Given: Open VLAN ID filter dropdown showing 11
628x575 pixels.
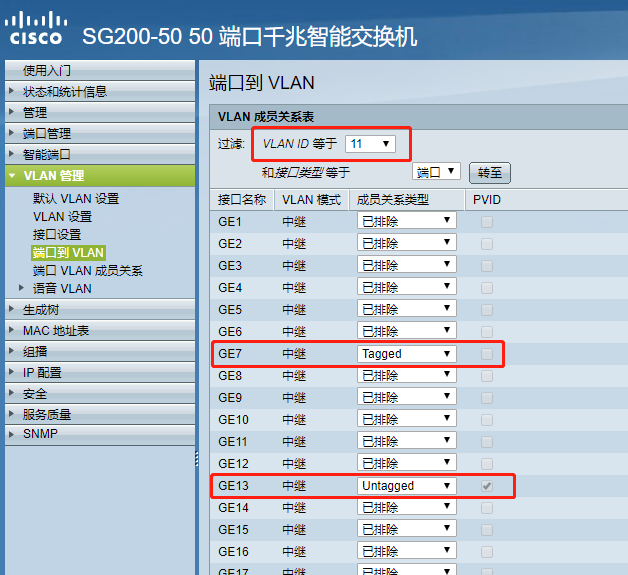Looking at the screenshot, I should 370,144.
